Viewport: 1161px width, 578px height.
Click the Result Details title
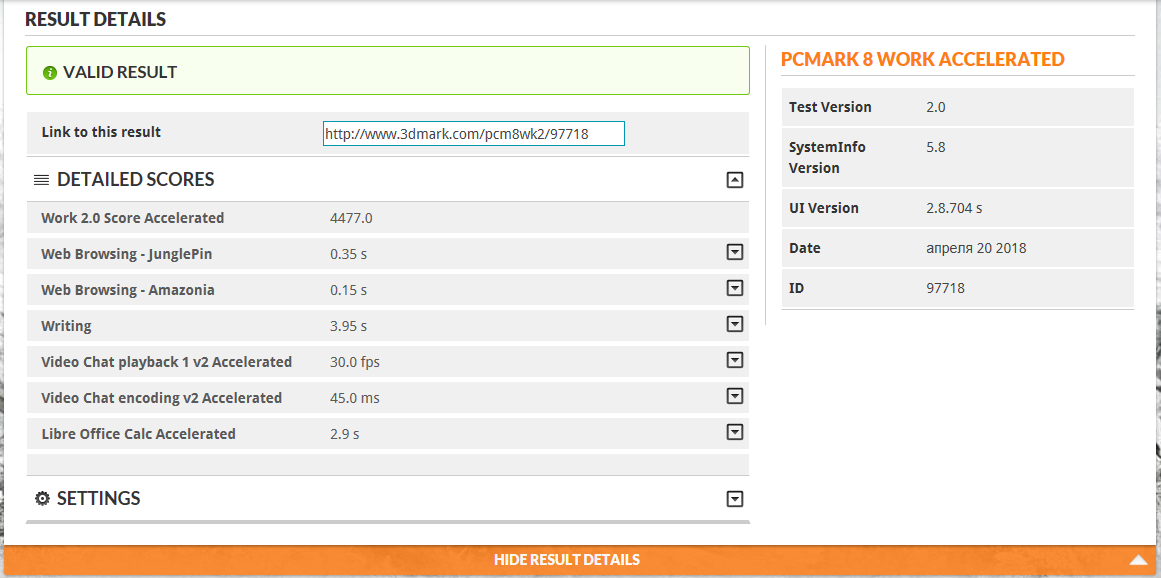point(96,19)
